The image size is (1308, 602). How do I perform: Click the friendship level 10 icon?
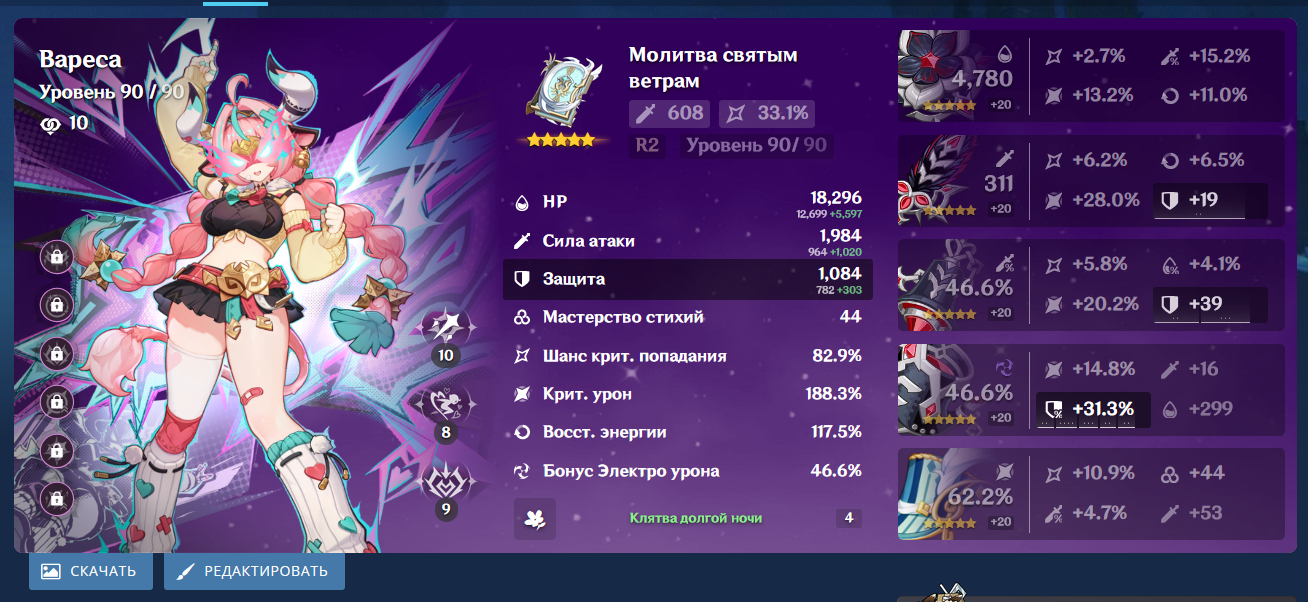[x=50, y=123]
